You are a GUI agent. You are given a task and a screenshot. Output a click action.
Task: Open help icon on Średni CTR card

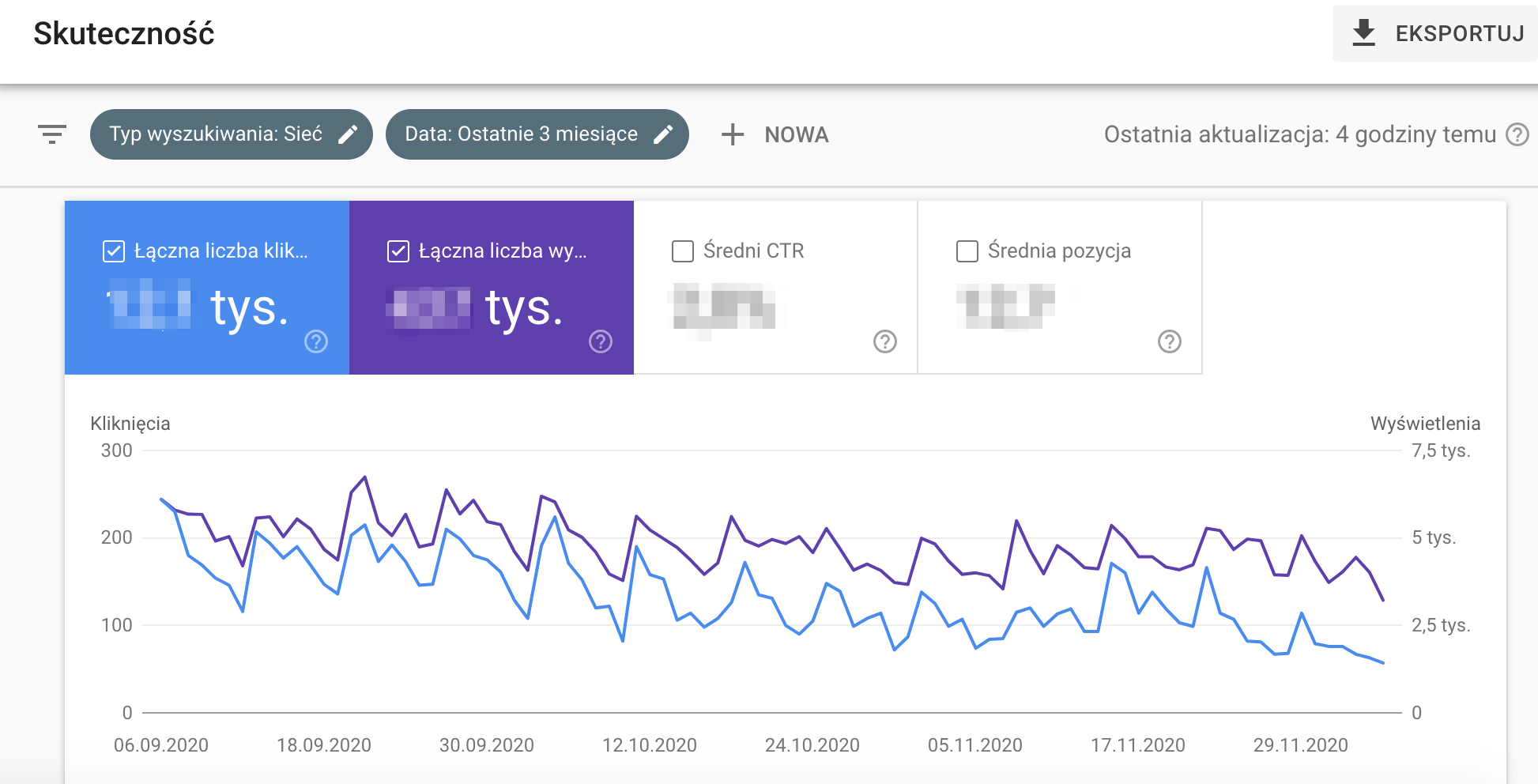(884, 341)
